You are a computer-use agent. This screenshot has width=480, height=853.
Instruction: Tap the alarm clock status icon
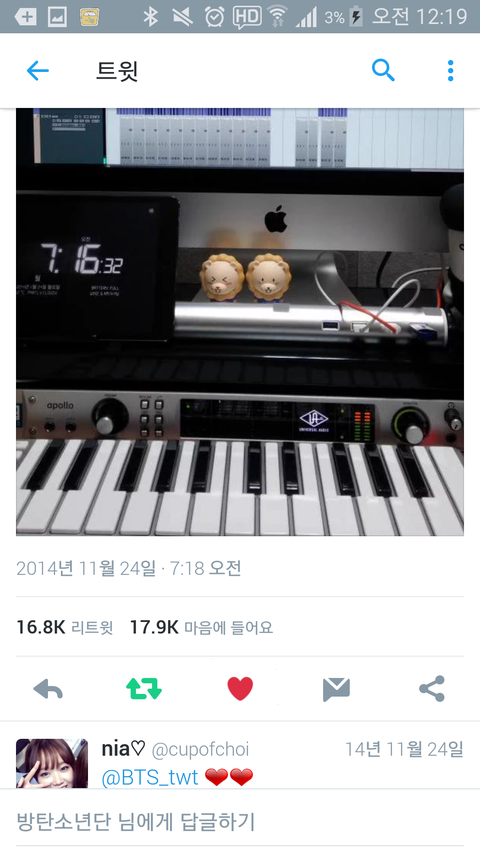[214, 17]
